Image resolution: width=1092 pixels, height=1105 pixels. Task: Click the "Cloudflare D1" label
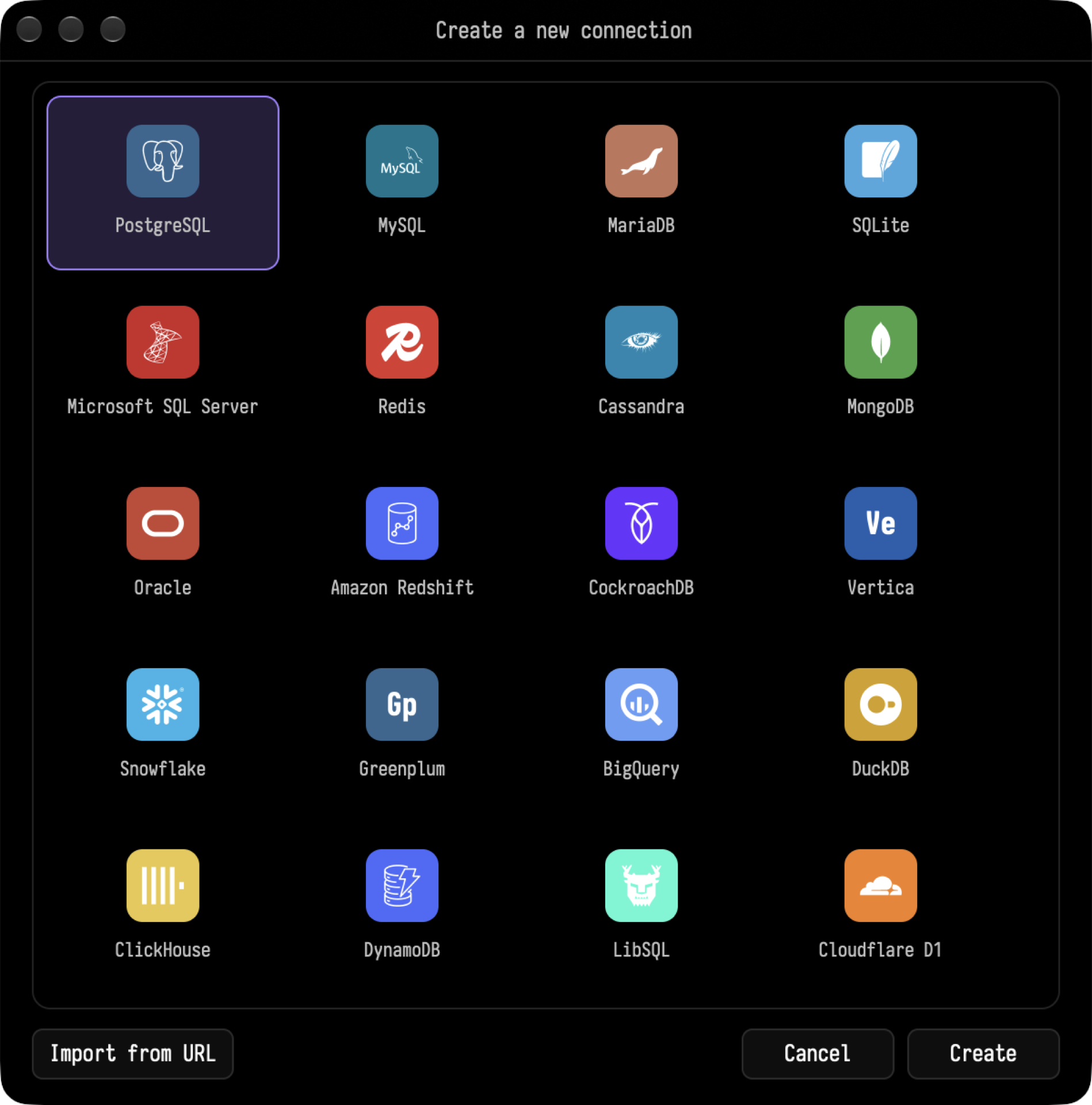(x=881, y=950)
